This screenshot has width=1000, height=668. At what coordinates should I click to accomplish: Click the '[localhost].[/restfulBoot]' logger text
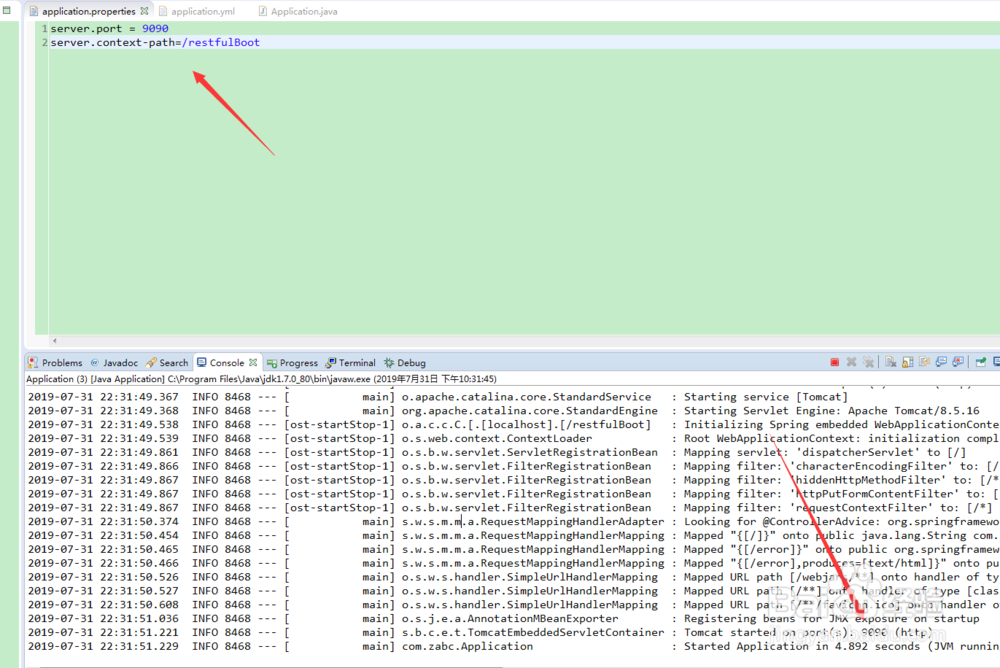point(566,425)
